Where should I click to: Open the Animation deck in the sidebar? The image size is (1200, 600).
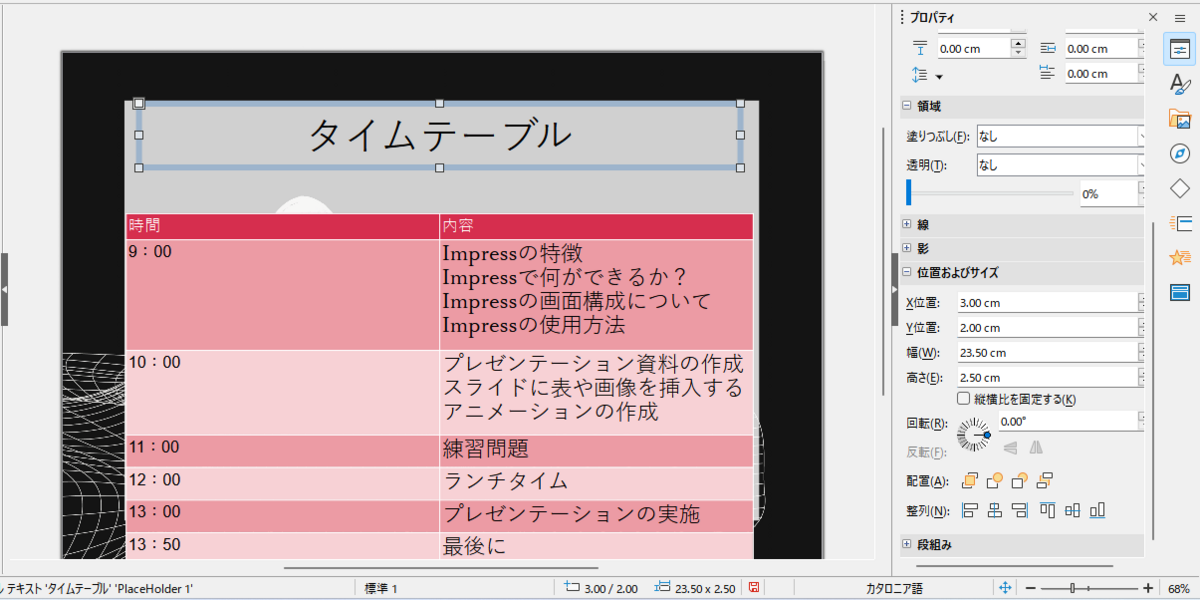pyautogui.click(x=1179, y=258)
